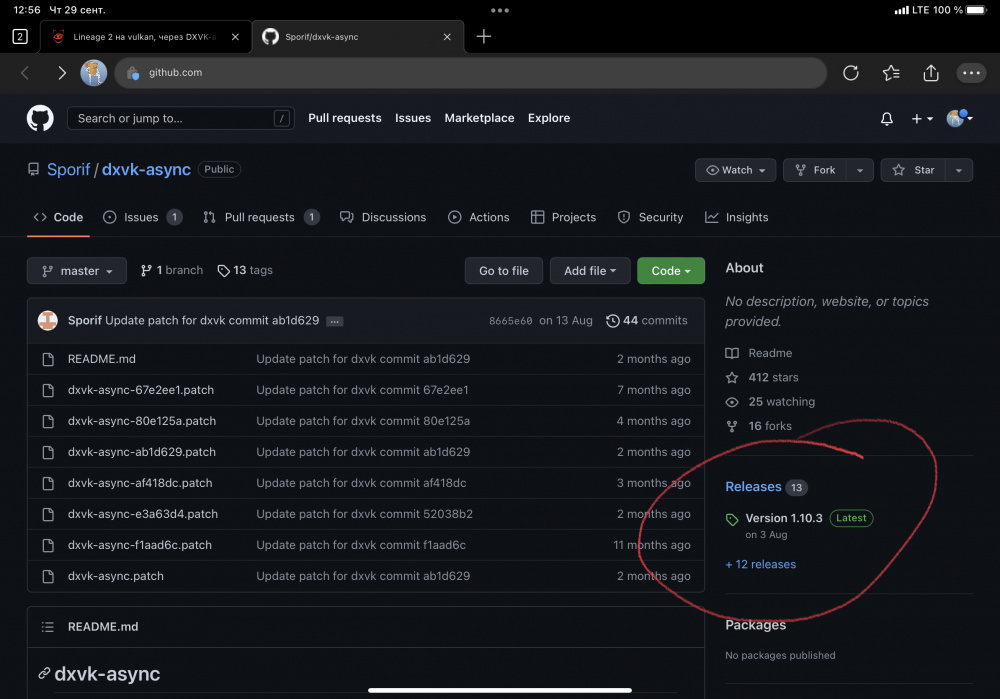This screenshot has width=1000, height=699.
Task: Star the dxvk-async repository
Action: pos(914,170)
